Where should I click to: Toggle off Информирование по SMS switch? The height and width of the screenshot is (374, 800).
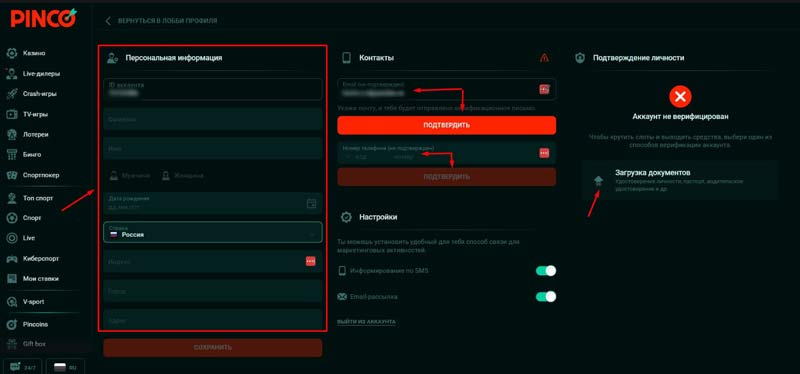(546, 271)
